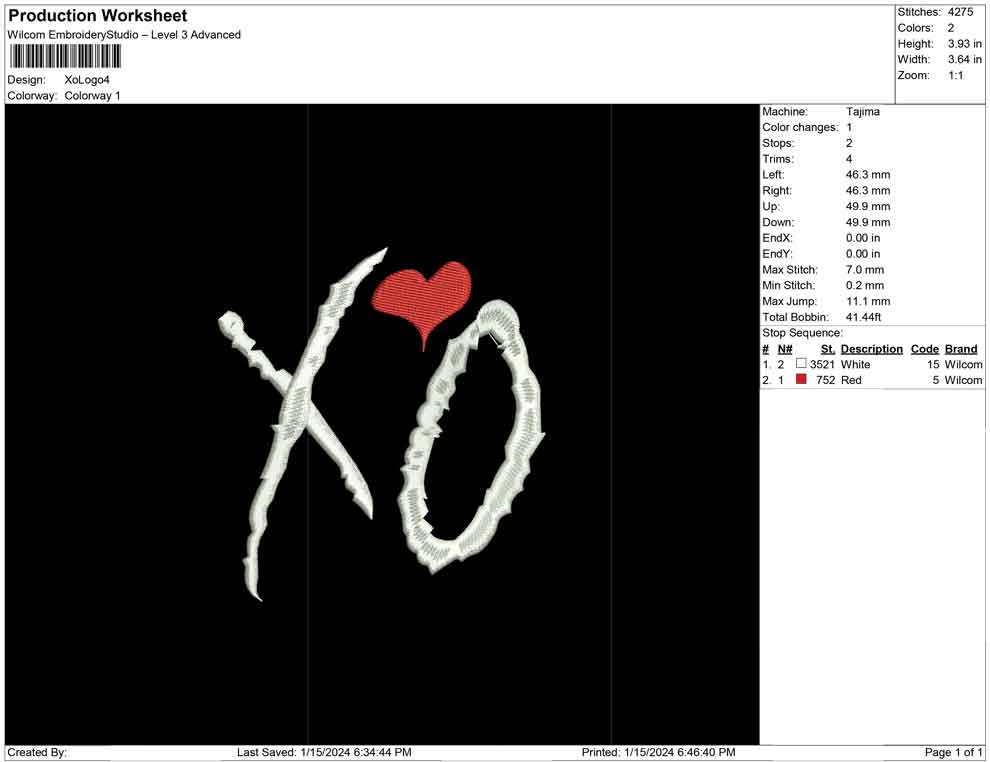Image resolution: width=990 pixels, height=762 pixels.
Task: Click the 'Color changes:' label
Action: coord(800,127)
